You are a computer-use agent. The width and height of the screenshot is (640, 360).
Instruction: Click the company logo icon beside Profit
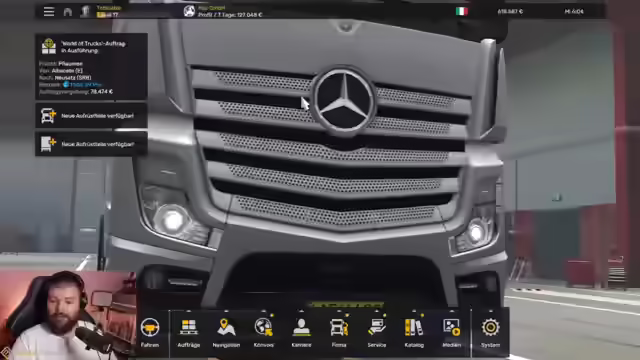click(x=189, y=11)
